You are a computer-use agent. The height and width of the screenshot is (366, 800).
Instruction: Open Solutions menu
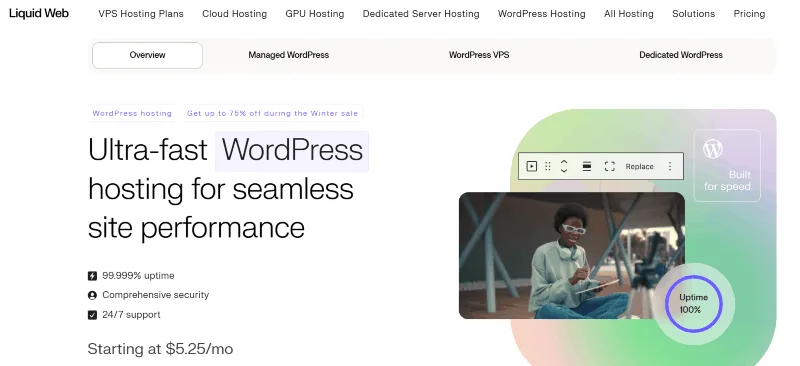click(x=693, y=14)
